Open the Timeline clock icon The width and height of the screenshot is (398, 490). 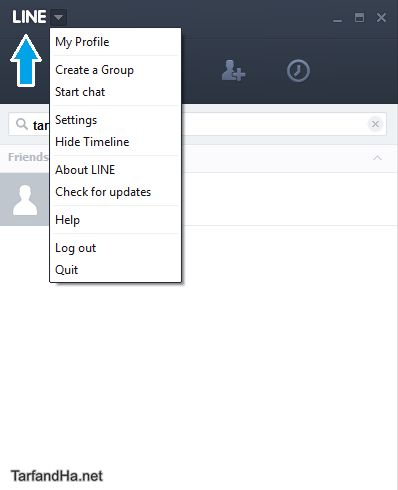(298, 71)
